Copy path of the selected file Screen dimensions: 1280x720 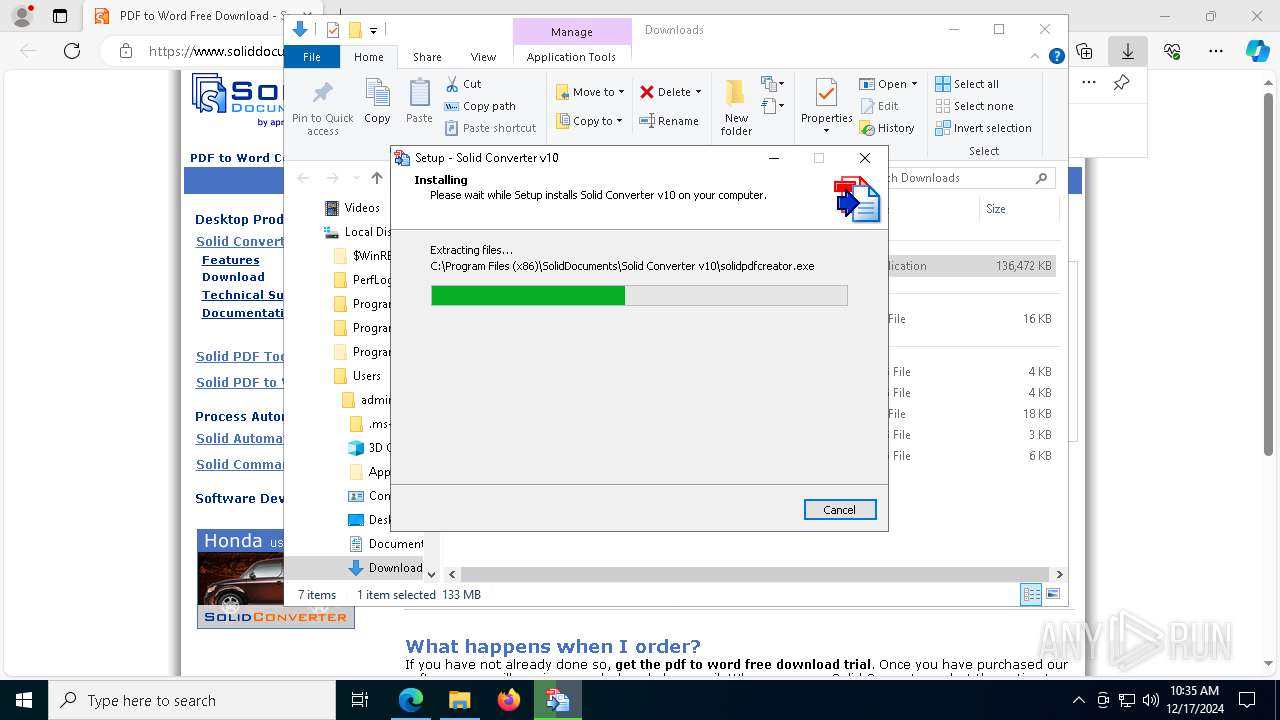[x=480, y=106]
